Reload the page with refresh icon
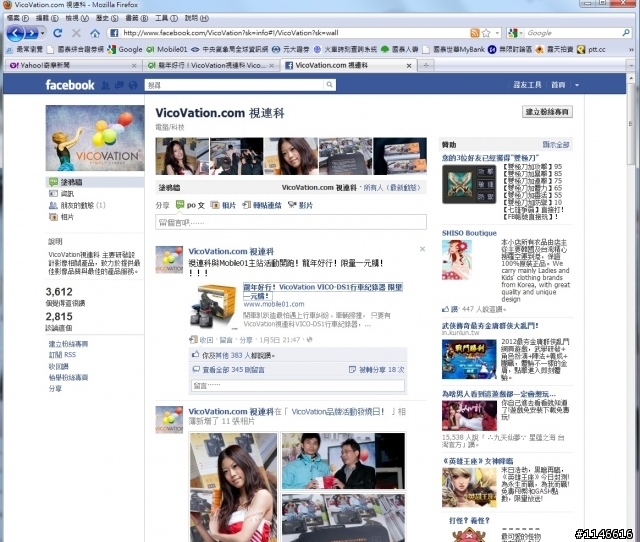Image resolution: width=640 pixels, height=542 pixels. point(58,33)
